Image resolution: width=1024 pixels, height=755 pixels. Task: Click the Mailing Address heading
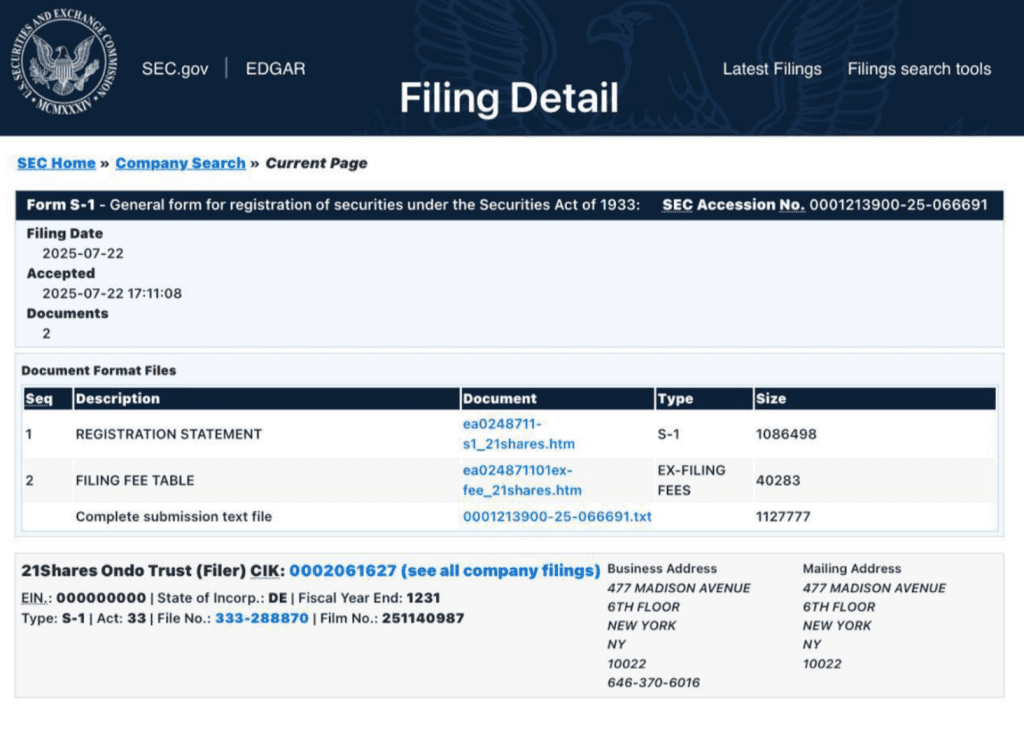(x=852, y=569)
